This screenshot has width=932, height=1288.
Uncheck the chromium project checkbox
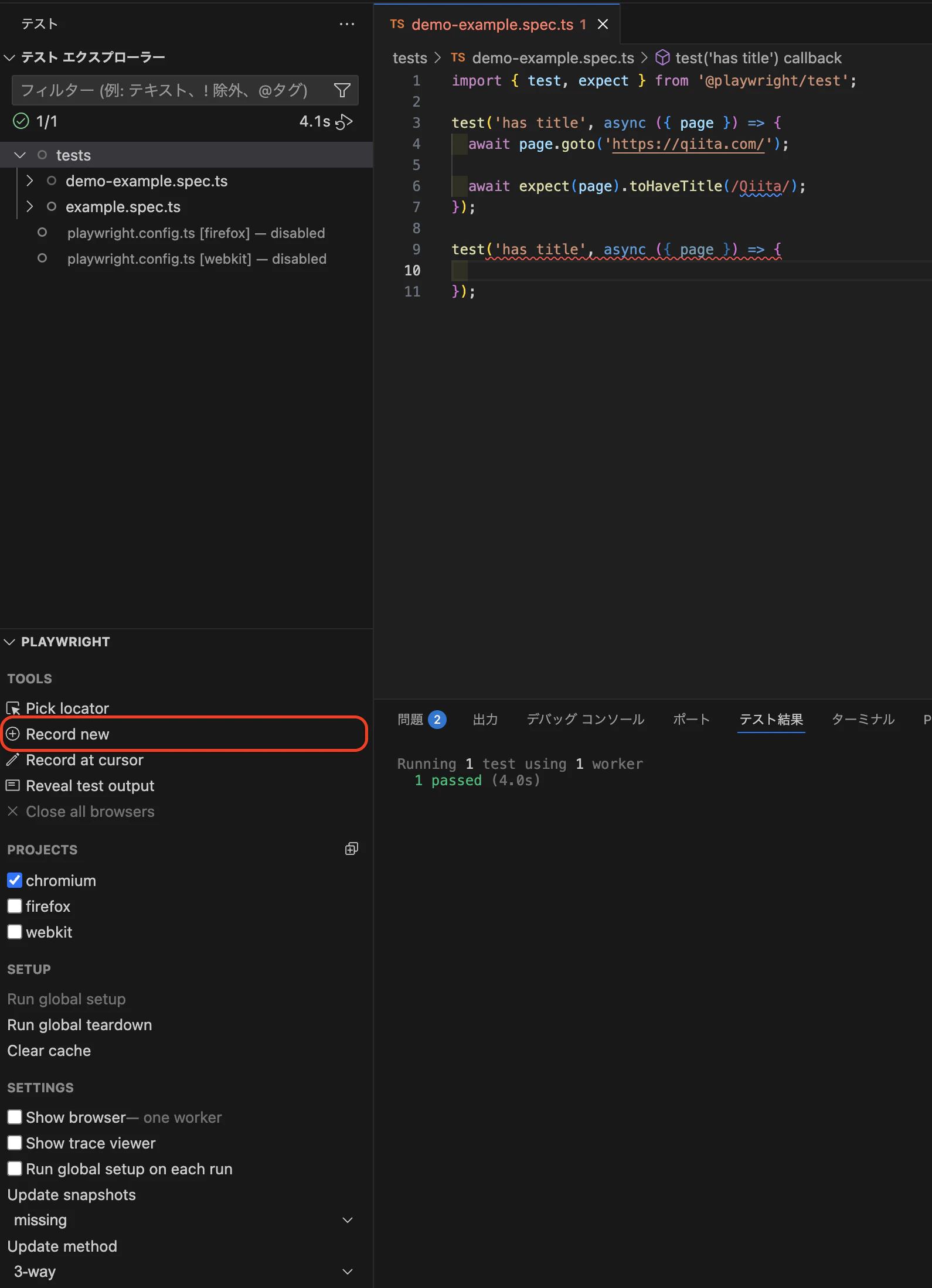(x=15, y=880)
